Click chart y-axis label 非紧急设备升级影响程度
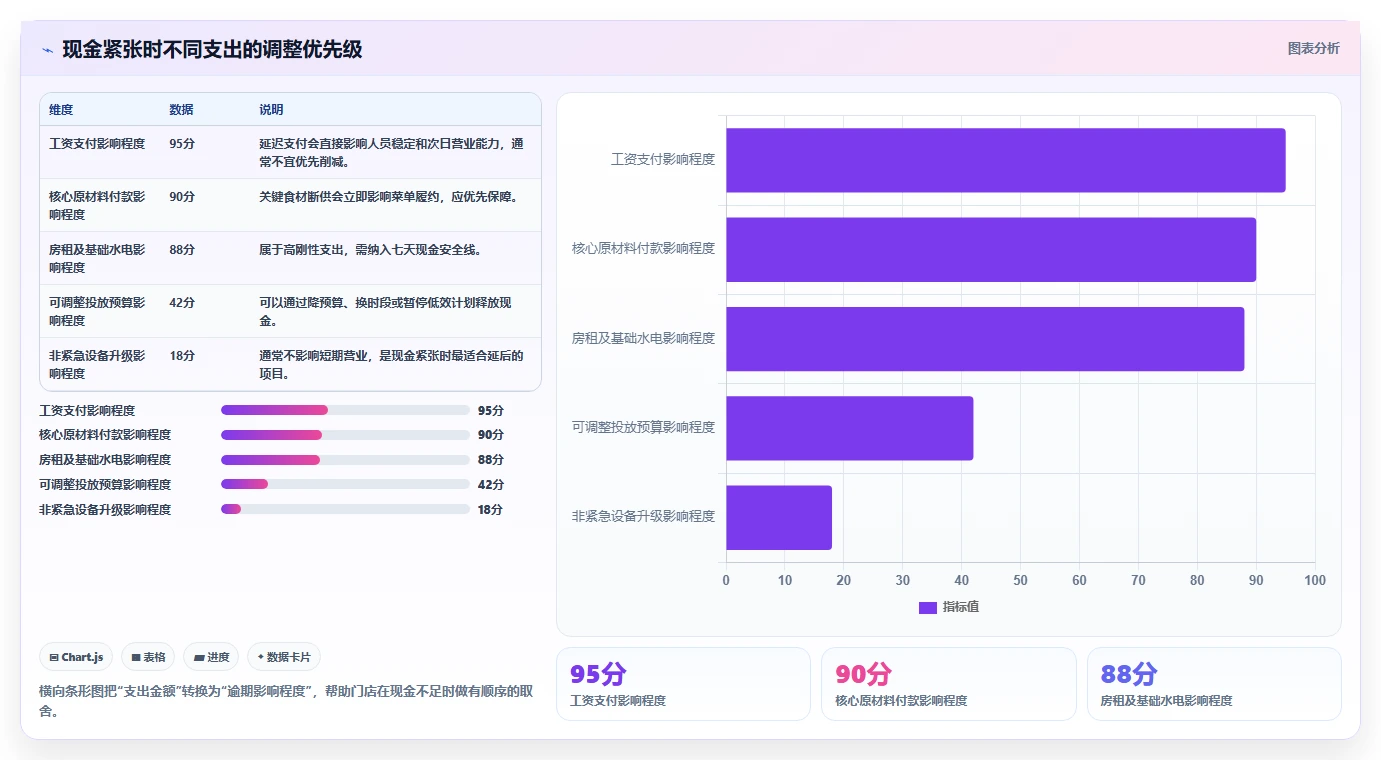The image size is (1381, 760). tap(643, 517)
